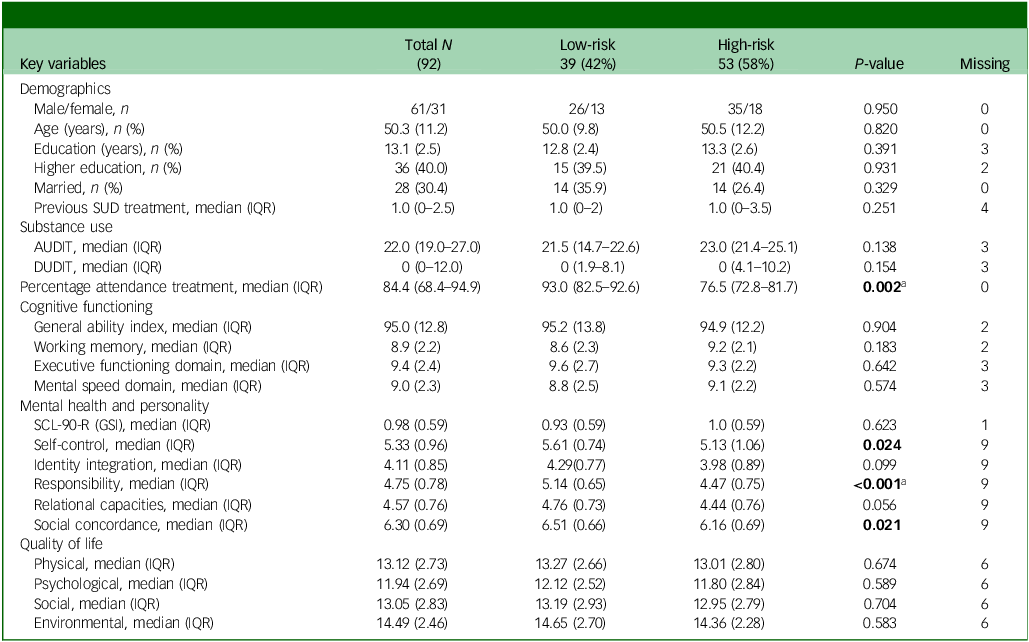Click the bold 0.002 P-value
The height and width of the screenshot is (642, 1029).
pyautogui.click(x=879, y=287)
